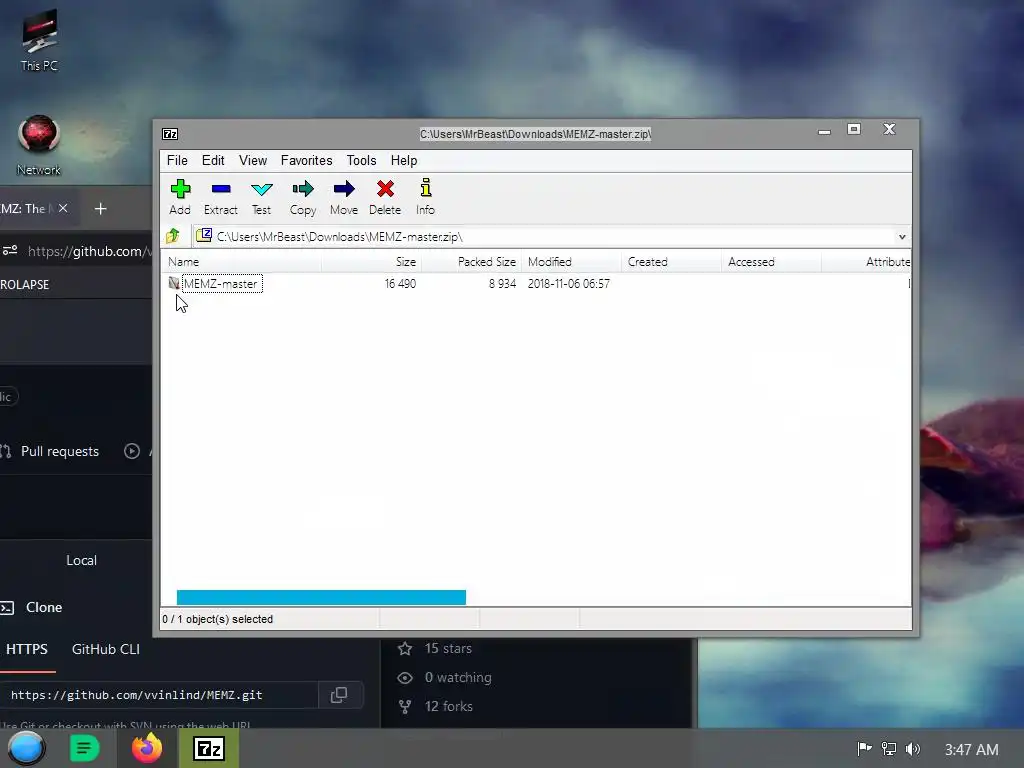
Task: Select the Copy toolbar icon
Action: pos(303,197)
